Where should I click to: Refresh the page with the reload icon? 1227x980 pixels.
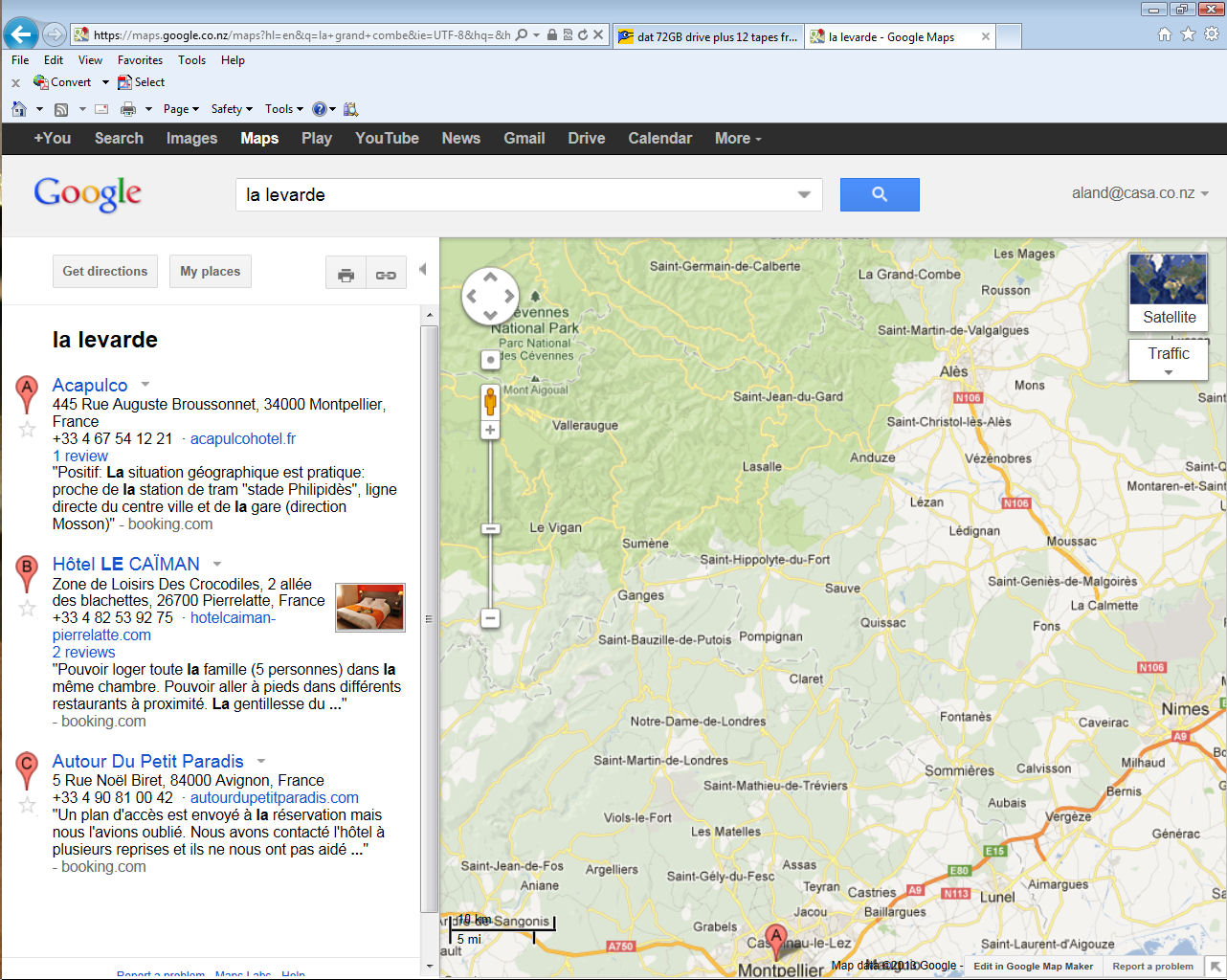pyautogui.click(x=582, y=34)
